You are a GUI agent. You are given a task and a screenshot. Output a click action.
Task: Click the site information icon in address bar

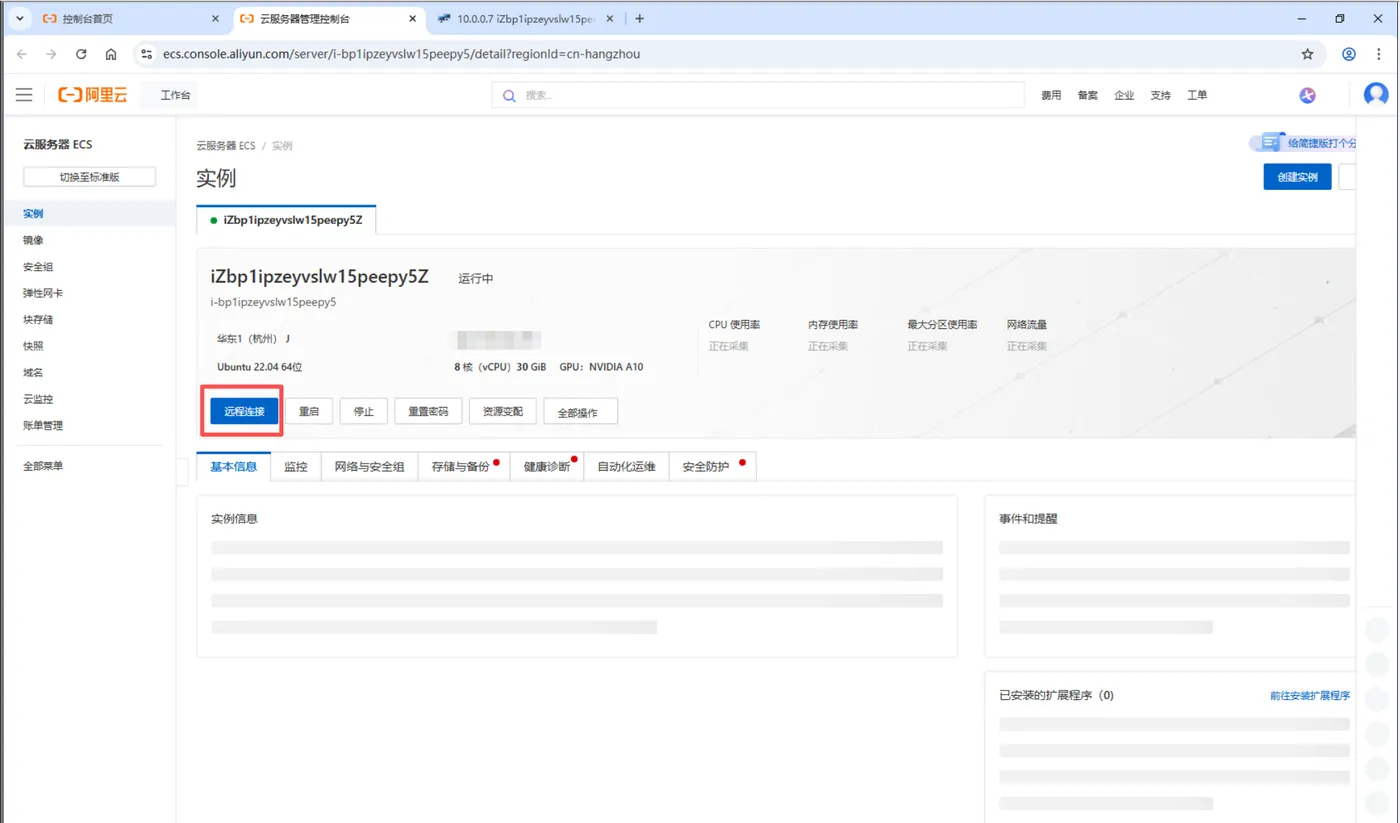[146, 54]
